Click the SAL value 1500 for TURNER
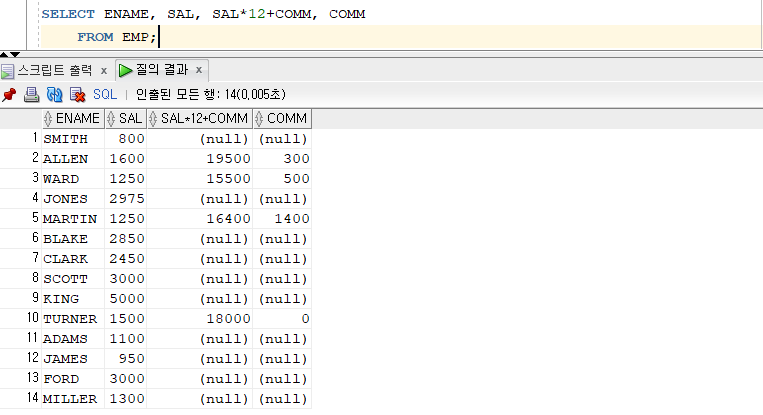The height and width of the screenshot is (415, 763). pyautogui.click(x=126, y=319)
